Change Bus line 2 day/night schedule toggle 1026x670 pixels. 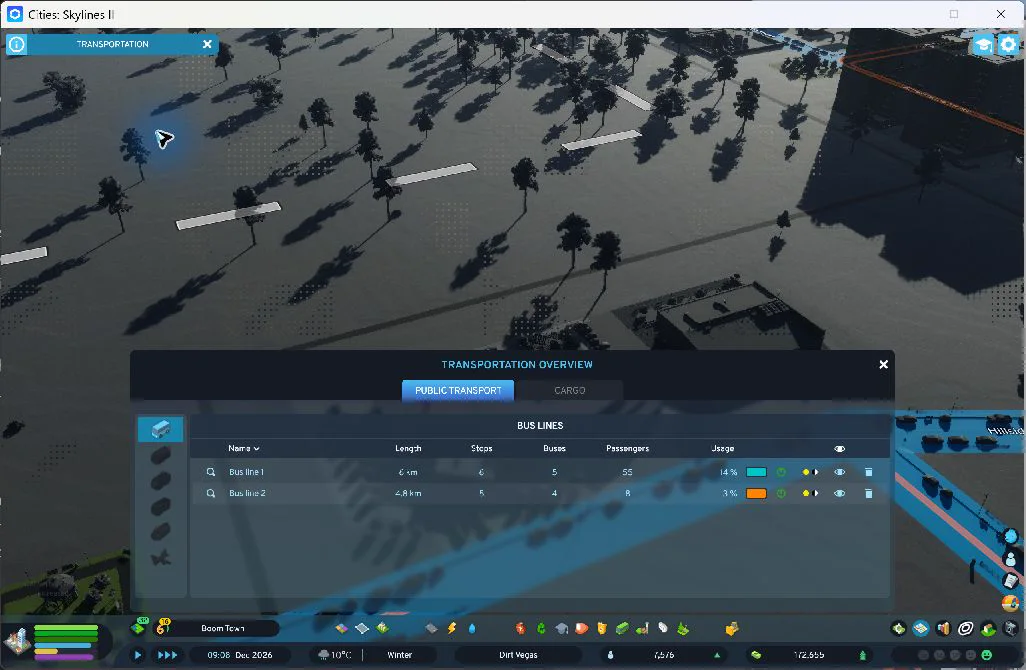pyautogui.click(x=810, y=493)
